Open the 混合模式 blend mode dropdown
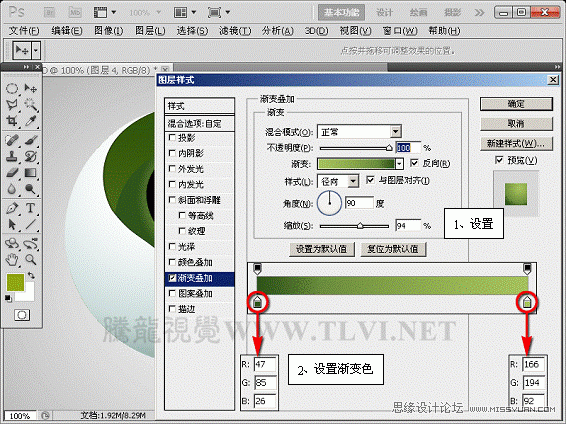The image size is (566, 424). click(396, 132)
